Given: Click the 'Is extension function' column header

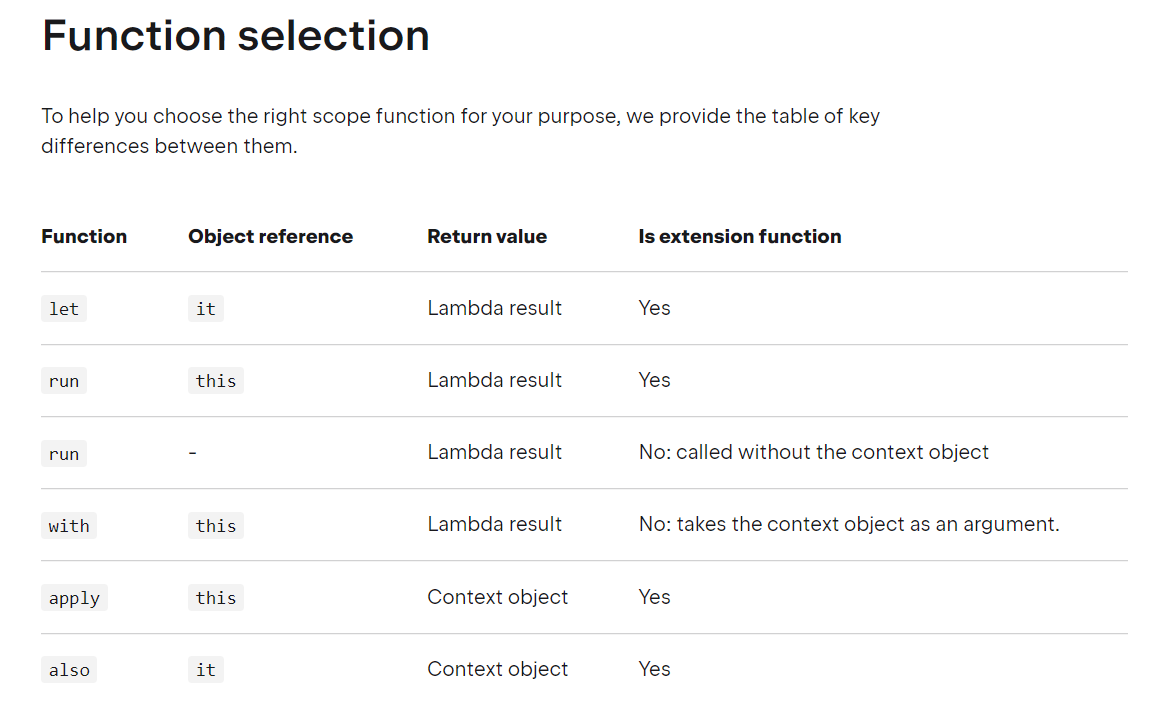Looking at the screenshot, I should pos(740,236).
